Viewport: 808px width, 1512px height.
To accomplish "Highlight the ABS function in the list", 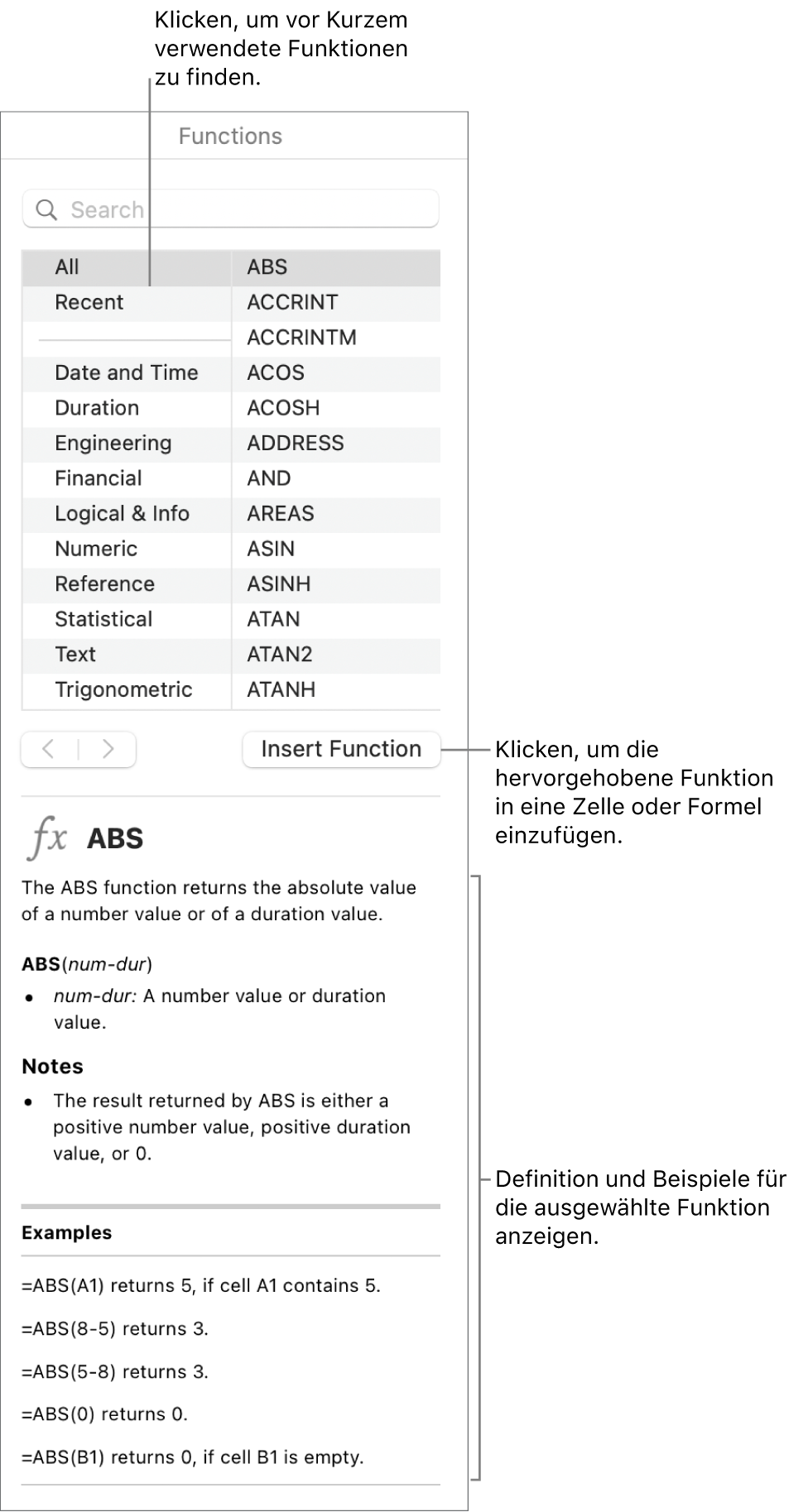I will point(267,267).
